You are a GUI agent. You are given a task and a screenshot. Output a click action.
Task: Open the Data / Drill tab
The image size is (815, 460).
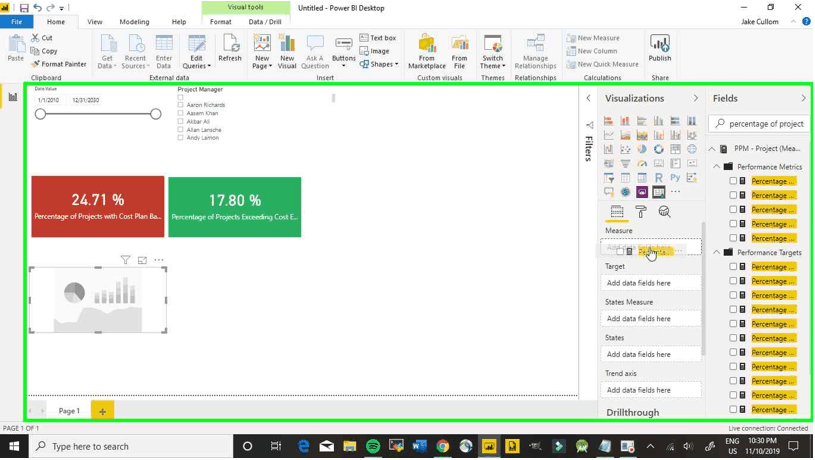pos(265,22)
